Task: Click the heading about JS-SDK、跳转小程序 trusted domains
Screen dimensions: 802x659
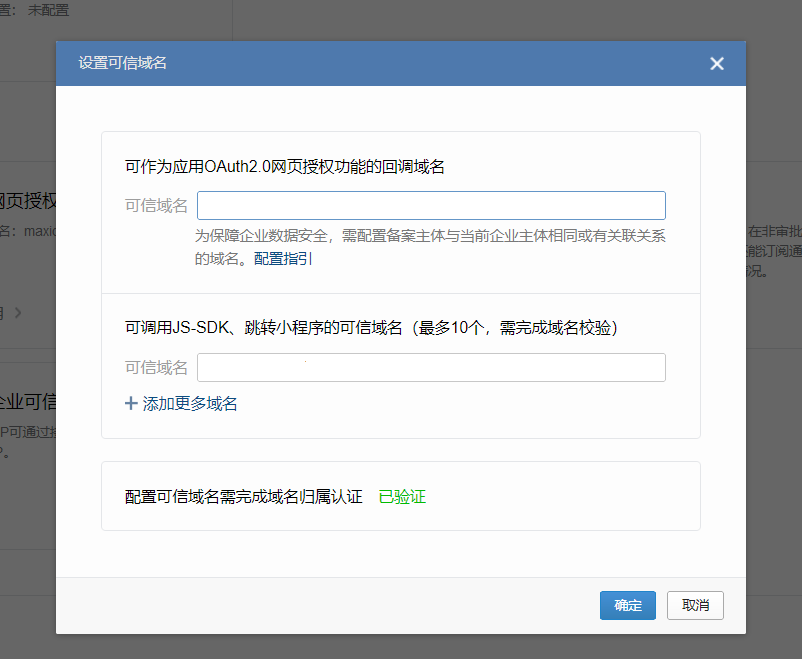Action: tap(371, 327)
